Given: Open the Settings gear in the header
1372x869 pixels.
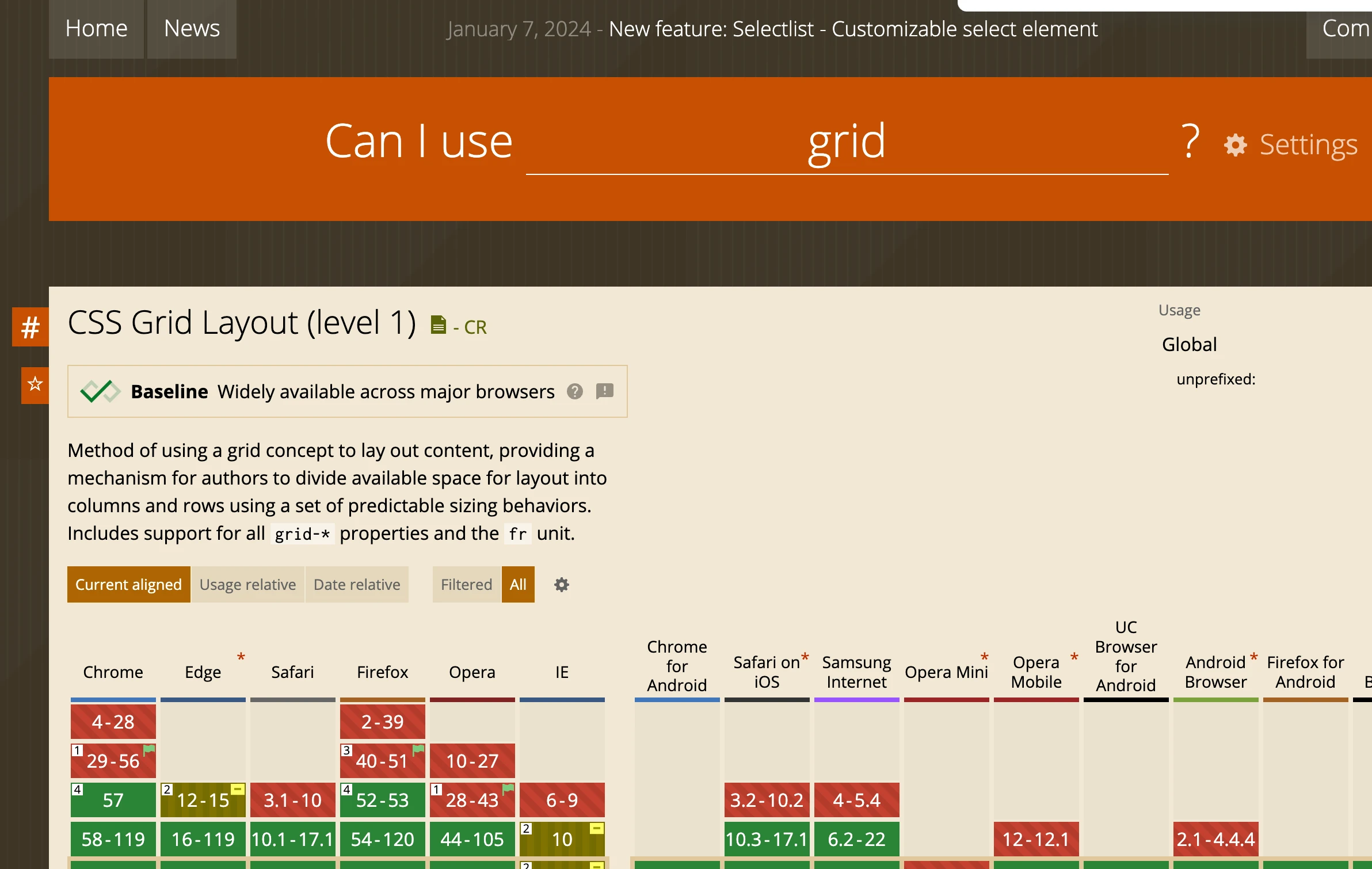Looking at the screenshot, I should [x=1235, y=144].
